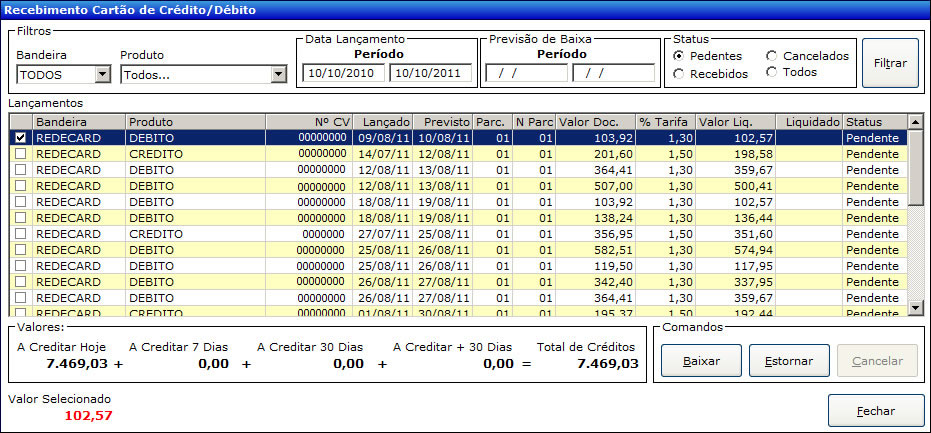931x433 pixels.
Task: Click the Status column header
Action: click(x=875, y=122)
